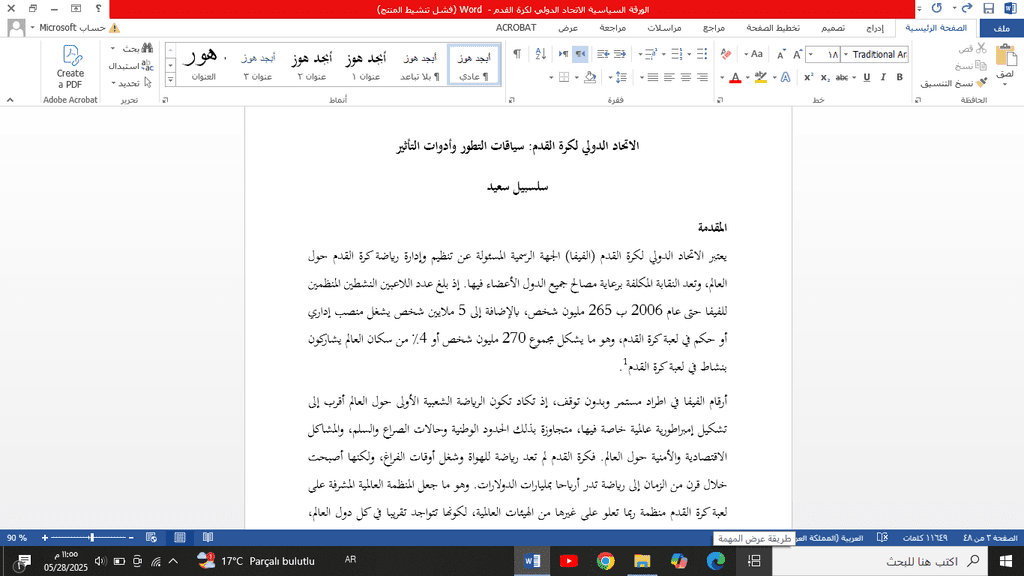Open the Borders dropdown arrow
Image resolution: width=1024 pixels, height=576 pixels.
click(x=551, y=78)
